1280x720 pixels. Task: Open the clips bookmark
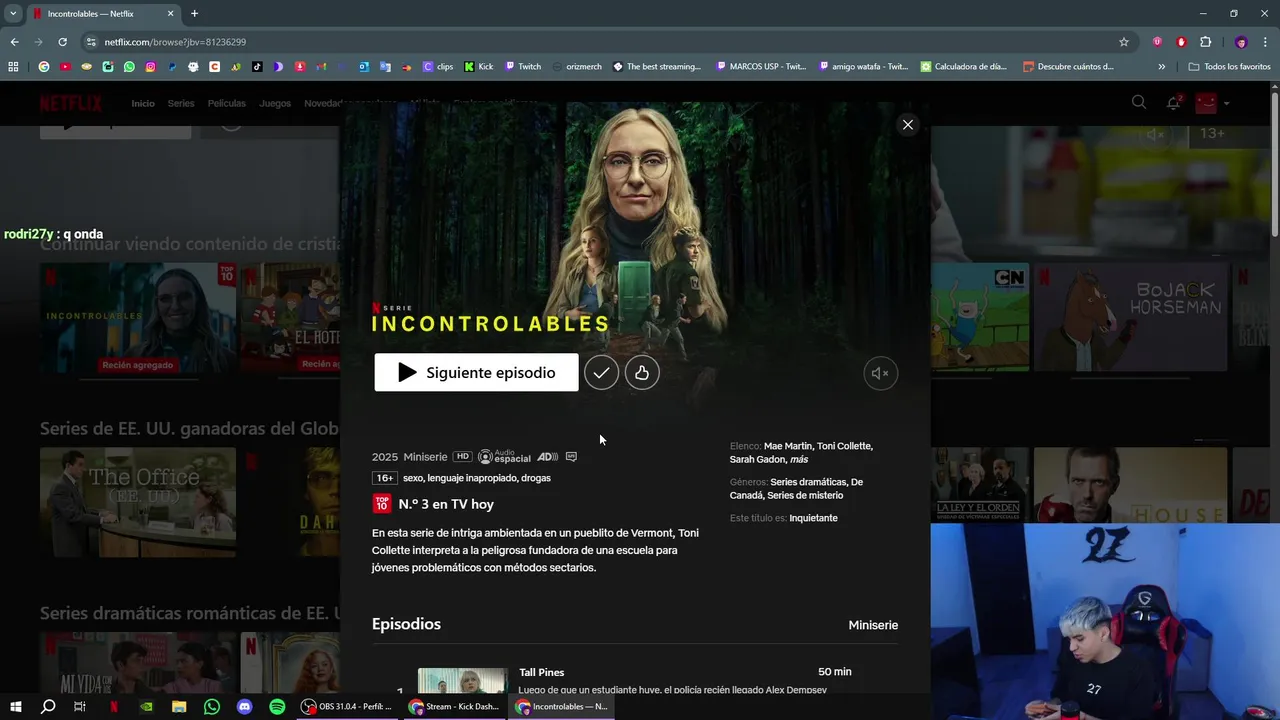(438, 67)
